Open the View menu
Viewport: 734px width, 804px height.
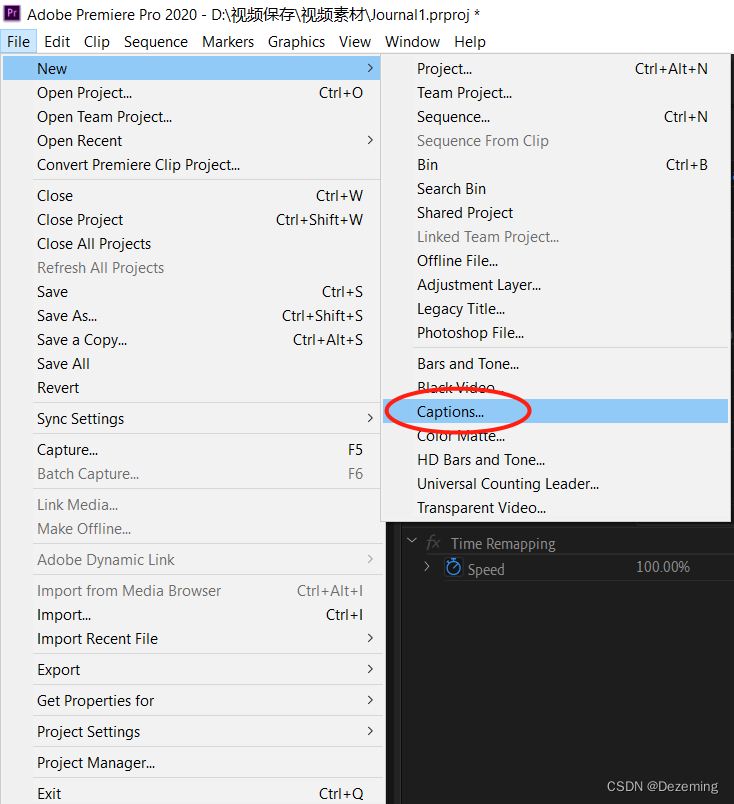(354, 42)
